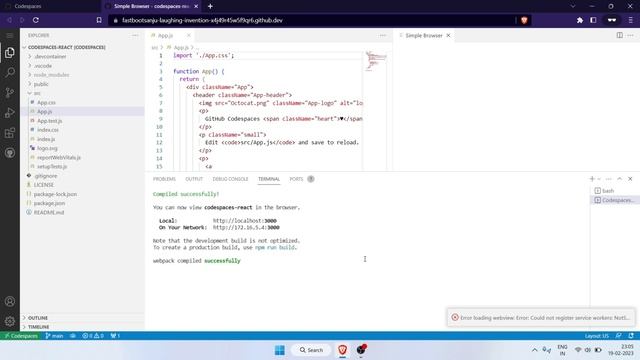Show the Brave sidebar panel icon
This screenshot has width=640, height=360.
593,20
